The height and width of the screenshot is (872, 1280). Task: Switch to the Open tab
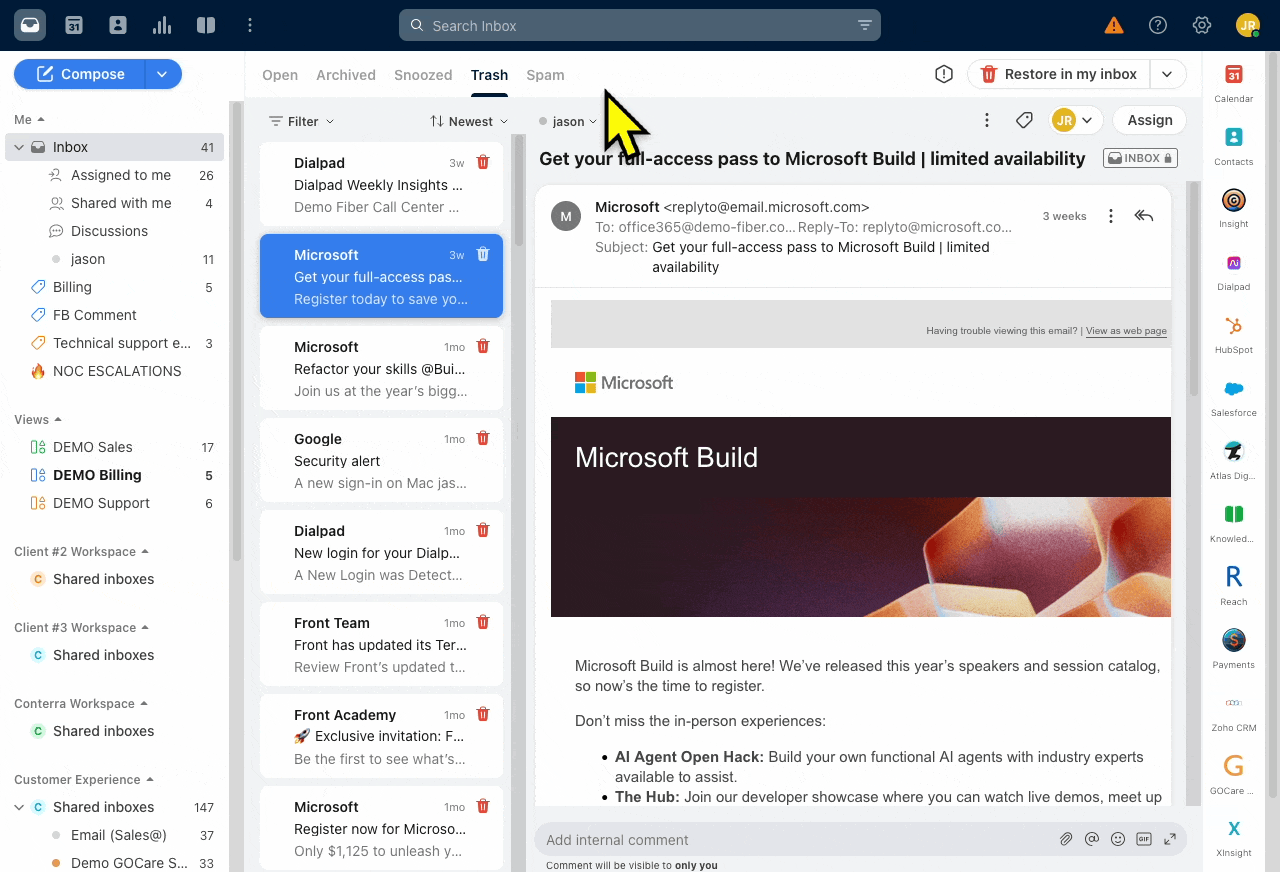click(x=280, y=75)
